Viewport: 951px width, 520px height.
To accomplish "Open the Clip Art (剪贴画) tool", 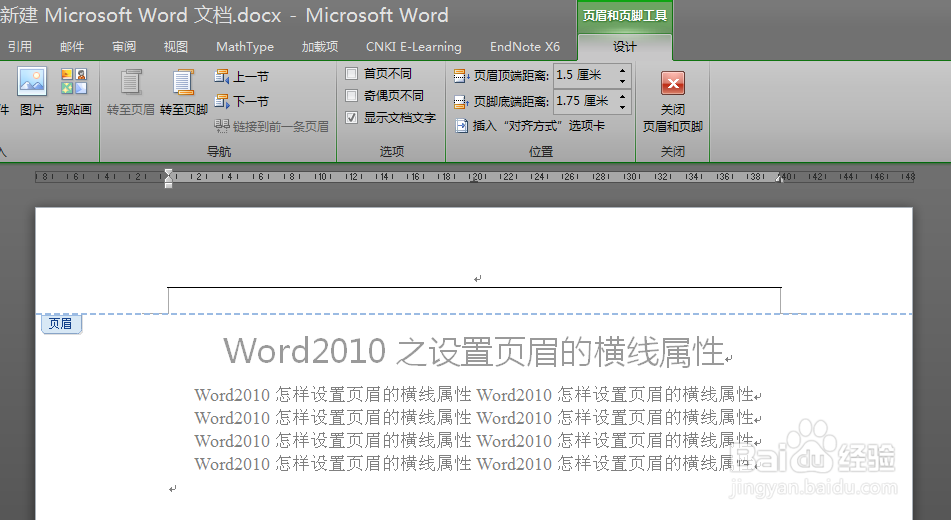I will point(73,92).
